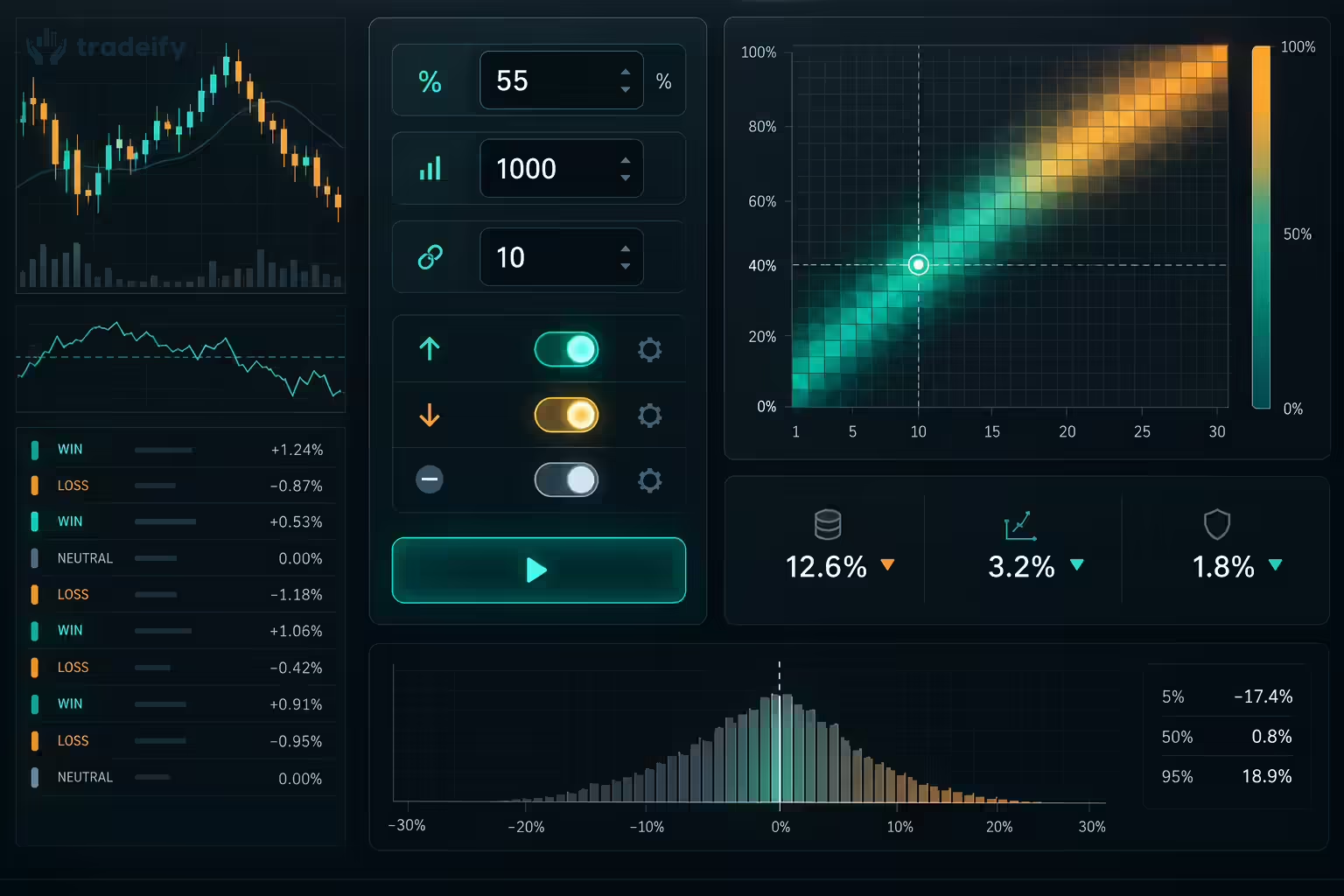The height and width of the screenshot is (896, 1344).
Task: Increase the 55 percent value
Action: (x=625, y=72)
